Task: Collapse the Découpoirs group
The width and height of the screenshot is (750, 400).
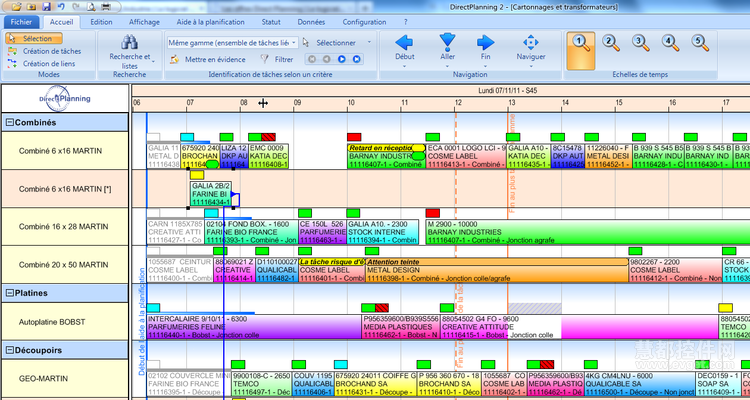Action: (x=9, y=350)
